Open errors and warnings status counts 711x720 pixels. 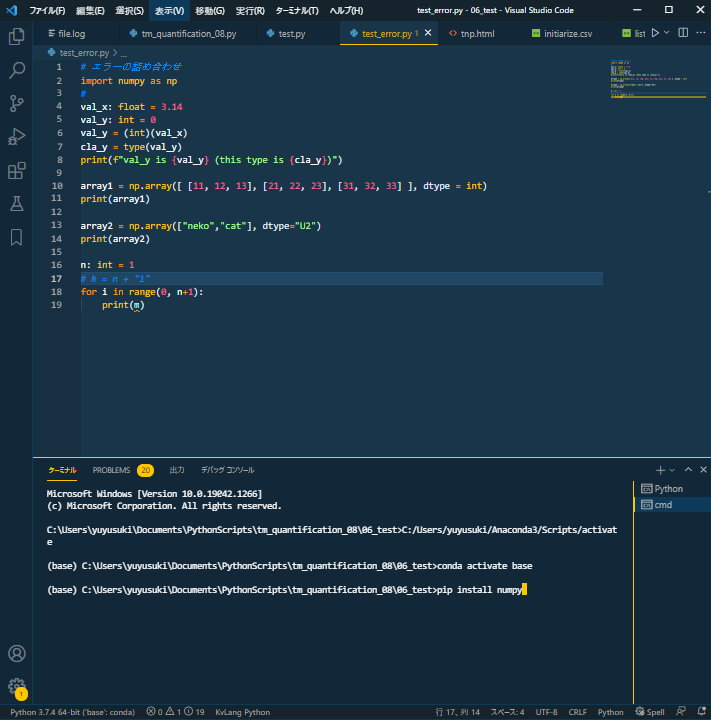click(175, 712)
